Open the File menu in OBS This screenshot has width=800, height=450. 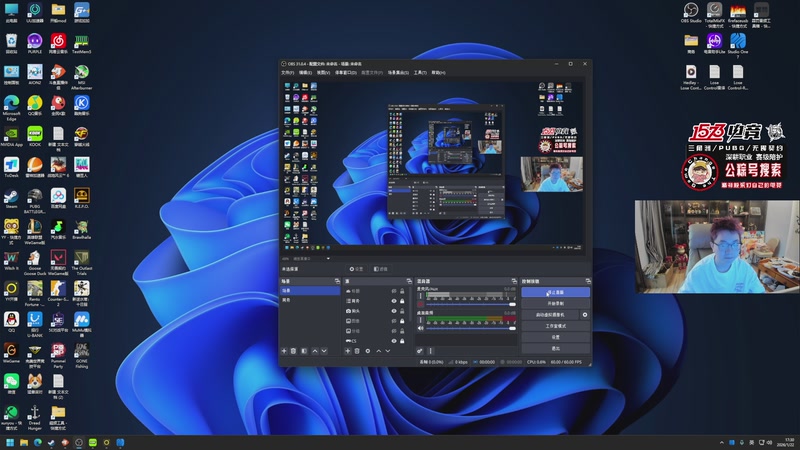click(288, 73)
